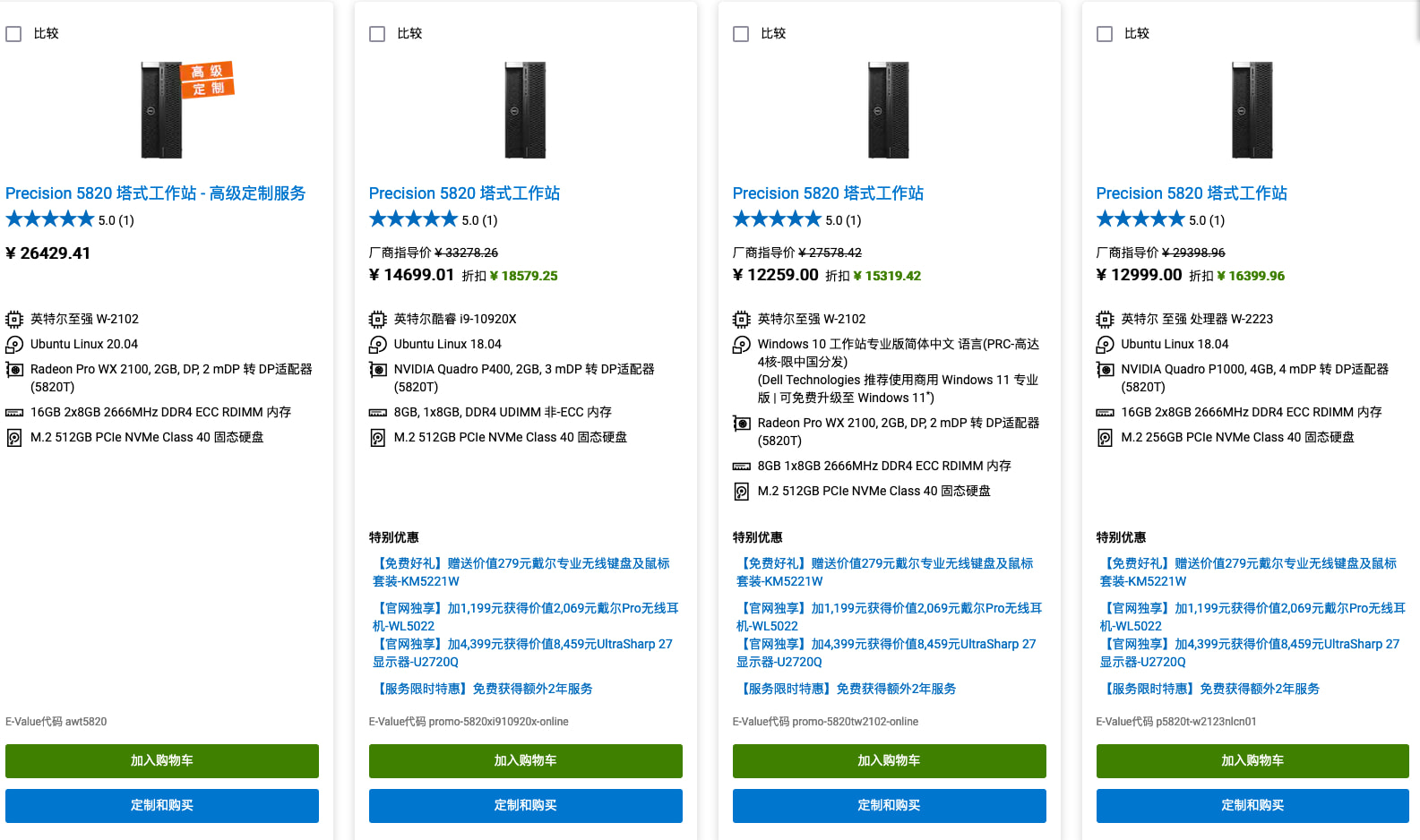The height and width of the screenshot is (840, 1420).
Task: Enable compare checkbox on fourth product card
Action: (1105, 34)
